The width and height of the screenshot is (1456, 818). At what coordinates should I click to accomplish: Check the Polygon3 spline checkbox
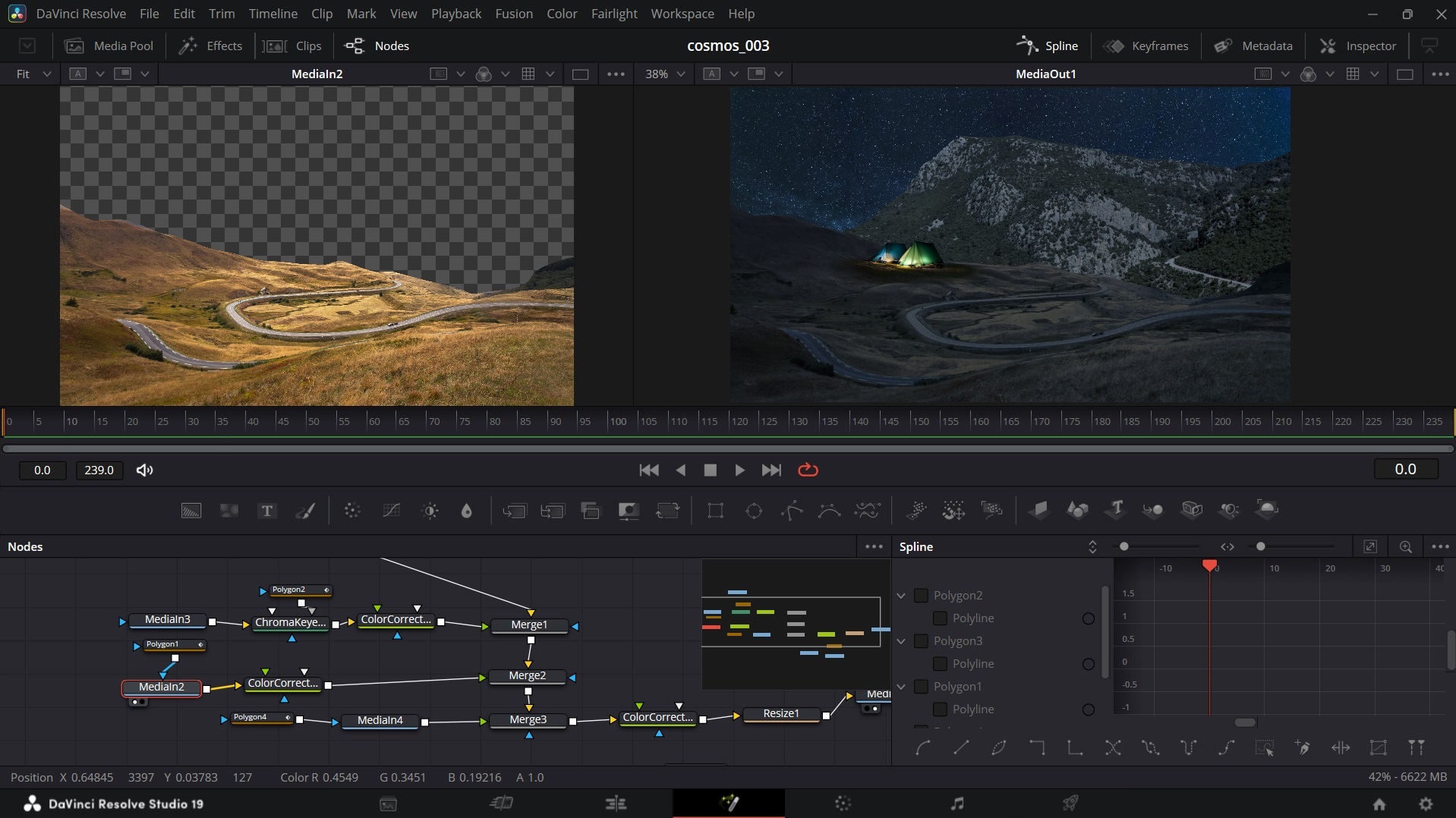point(921,641)
